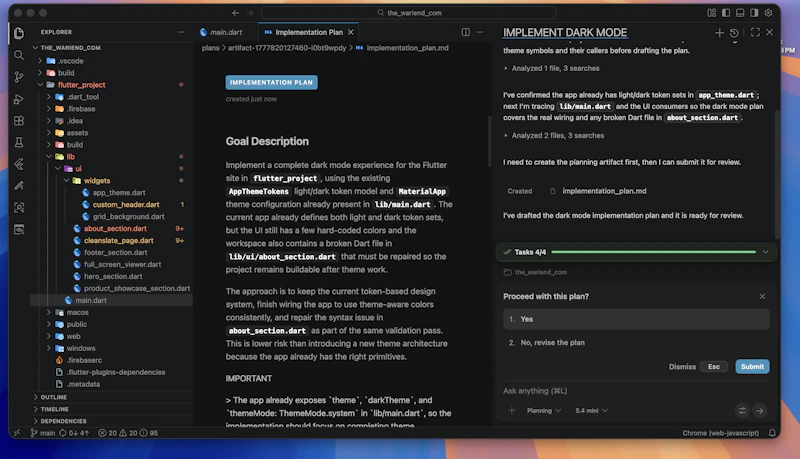Start a new chat with plus icon

(x=719, y=33)
